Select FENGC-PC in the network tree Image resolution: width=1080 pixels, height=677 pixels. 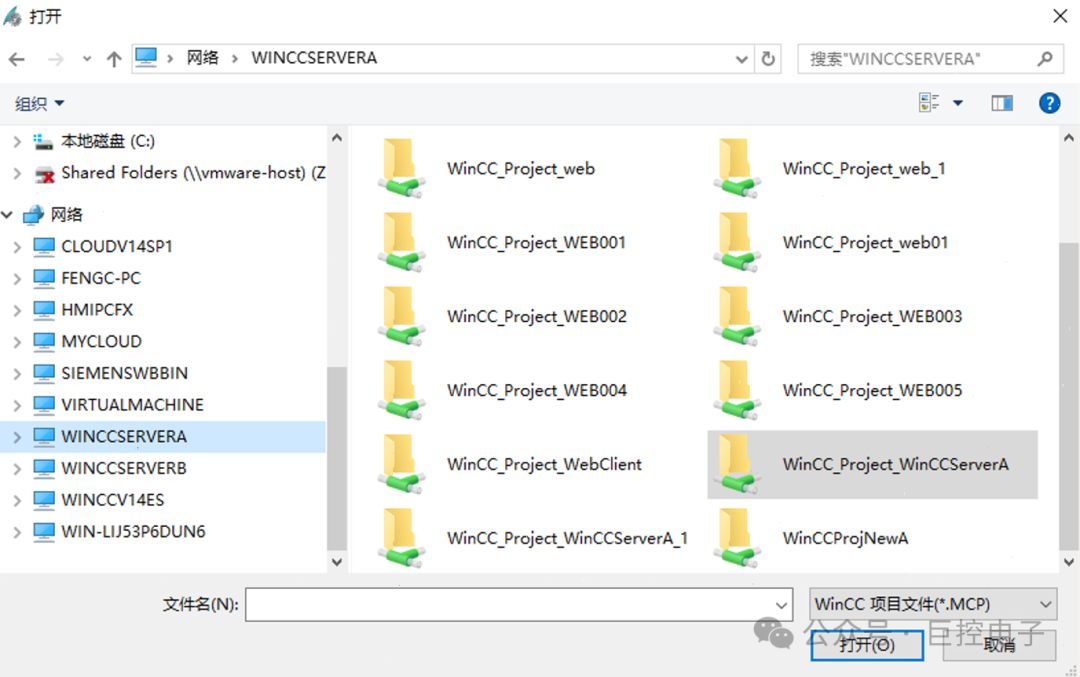click(101, 278)
